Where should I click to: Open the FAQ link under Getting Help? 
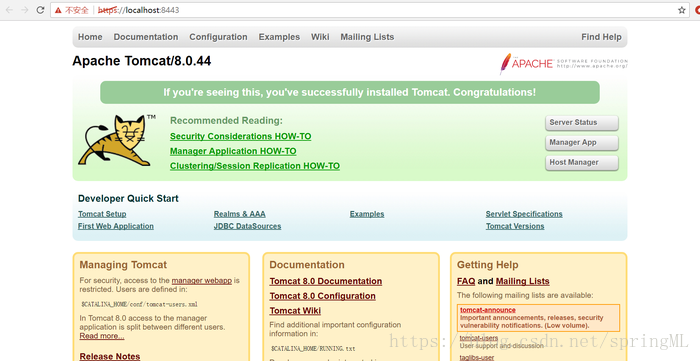(466, 282)
